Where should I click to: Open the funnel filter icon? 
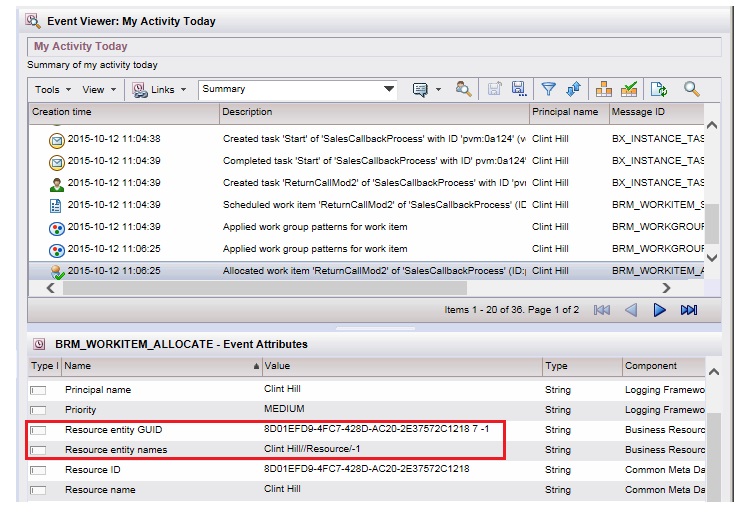point(549,89)
